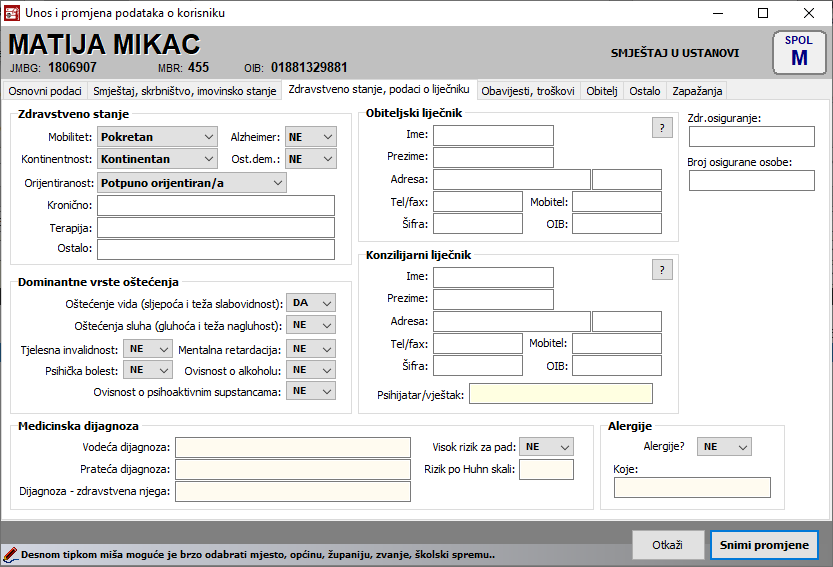Click the SPOL M gender badge
This screenshot has height=567, width=833.
(799, 52)
